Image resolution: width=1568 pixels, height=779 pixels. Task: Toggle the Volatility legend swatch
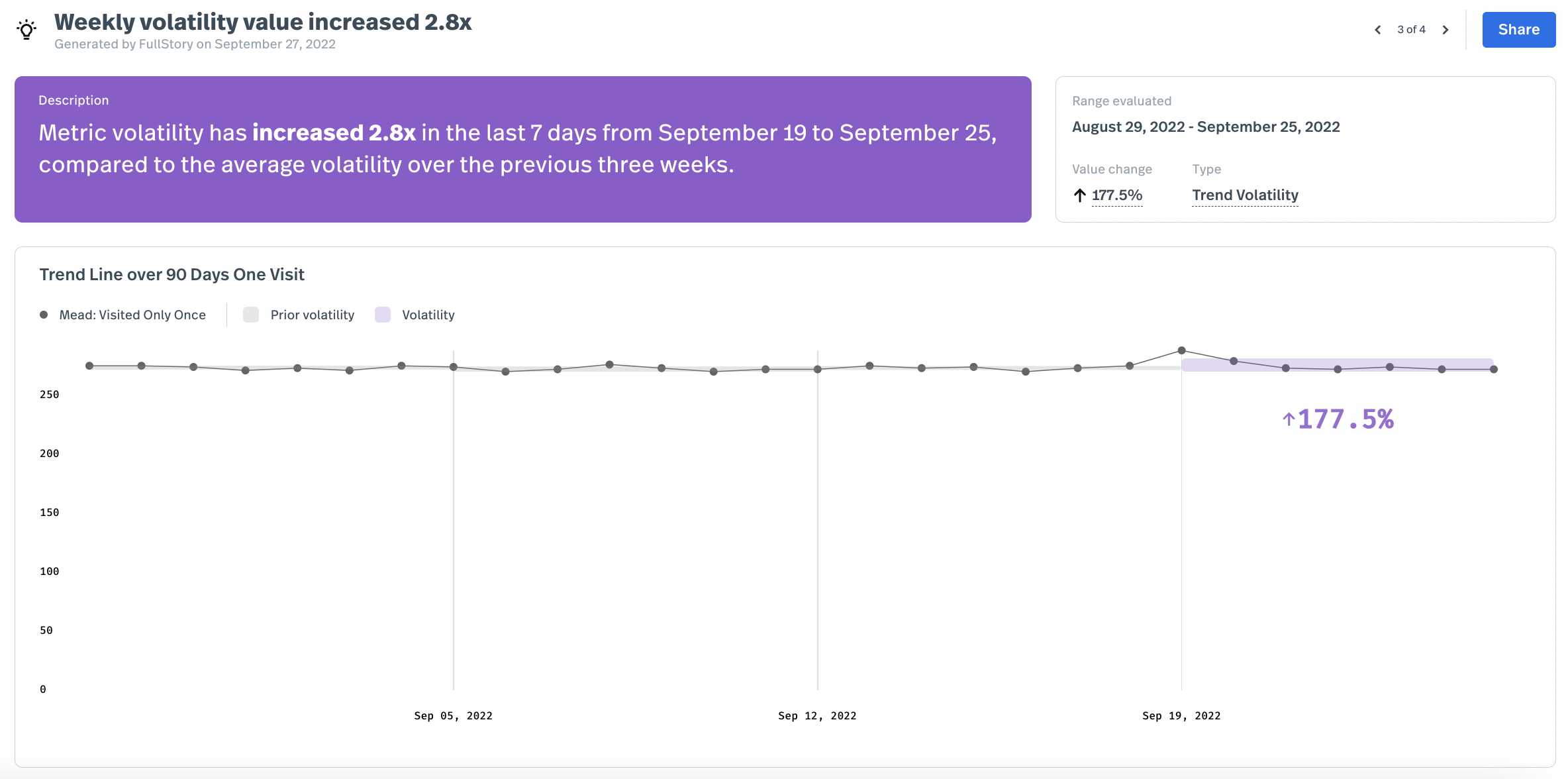[x=383, y=315]
